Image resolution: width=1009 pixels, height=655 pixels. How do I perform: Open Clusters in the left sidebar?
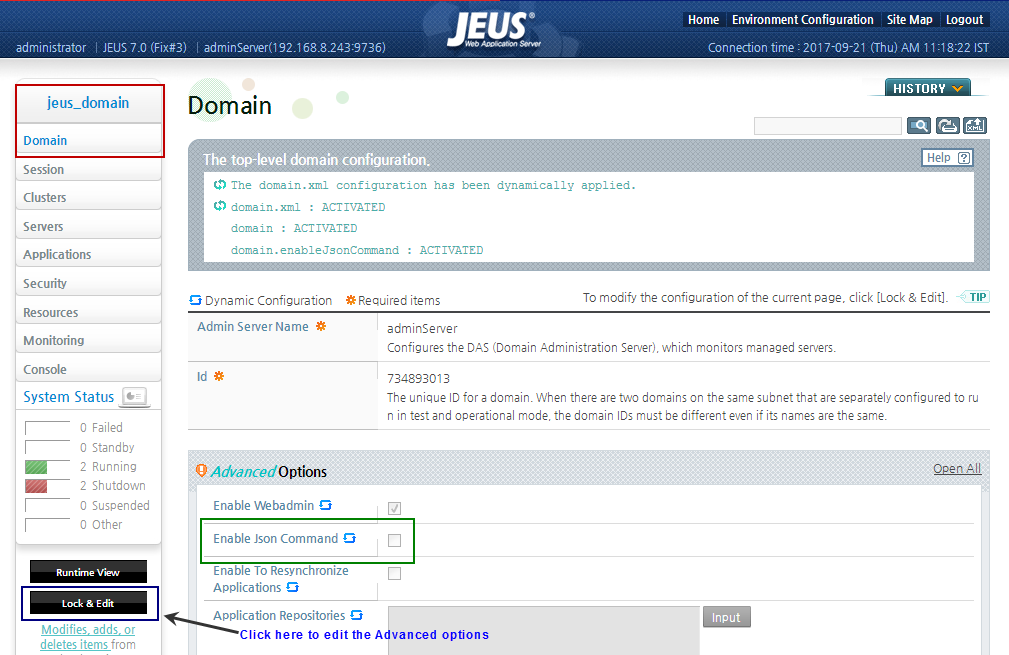(88, 198)
